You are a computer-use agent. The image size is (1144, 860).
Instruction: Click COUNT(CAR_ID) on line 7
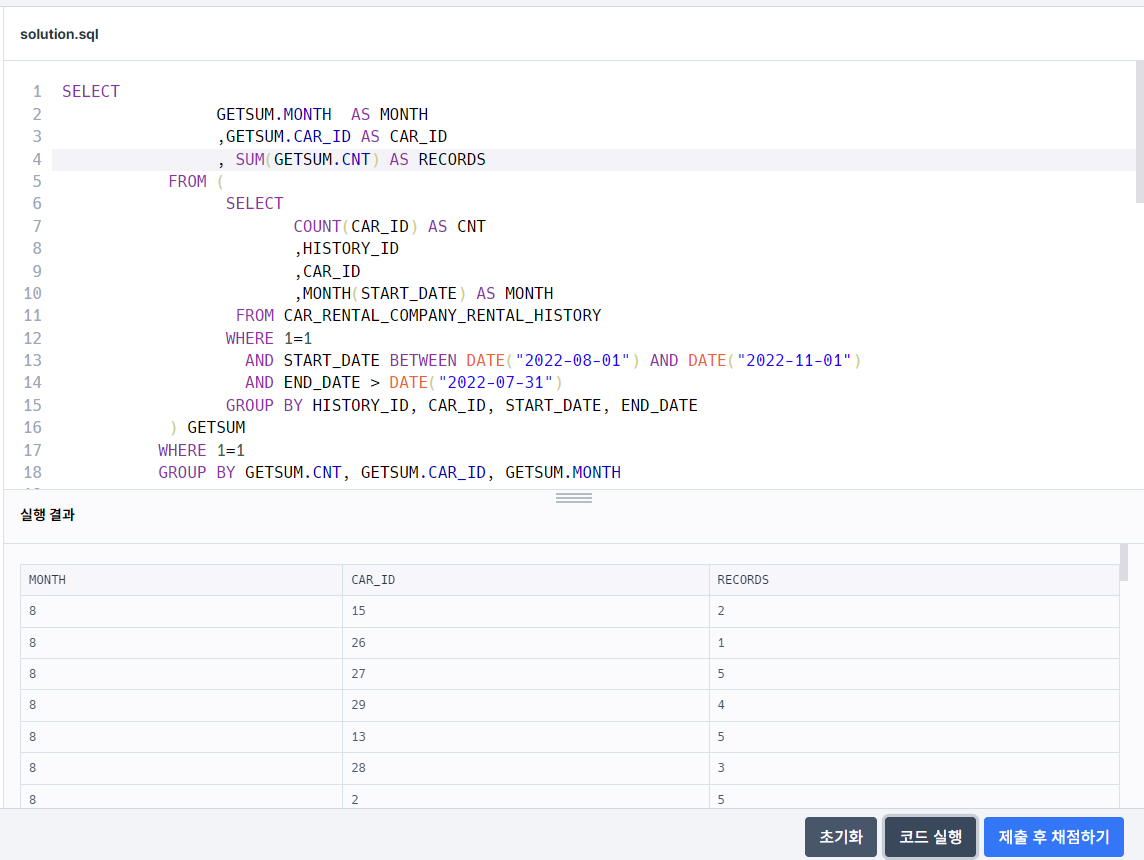[x=355, y=226]
